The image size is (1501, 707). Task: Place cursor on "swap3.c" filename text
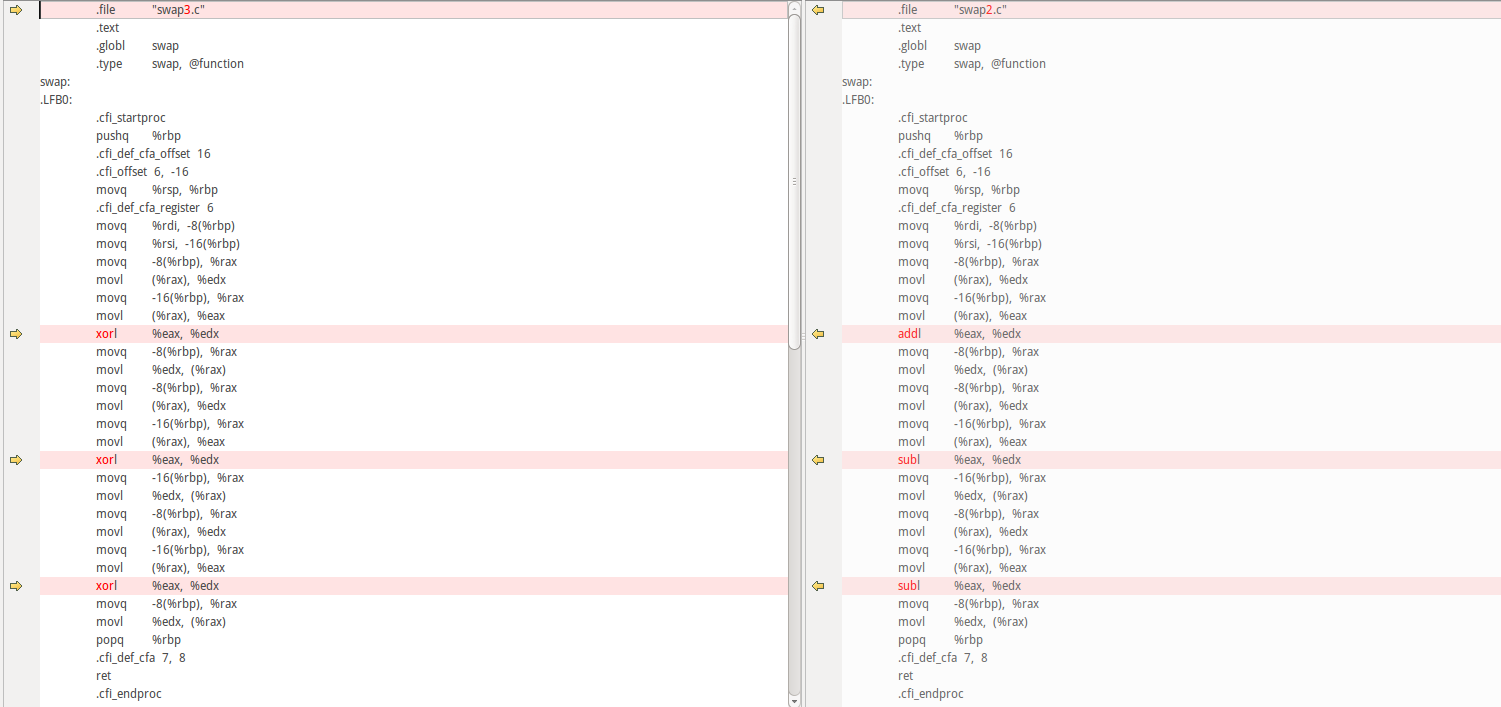(178, 10)
